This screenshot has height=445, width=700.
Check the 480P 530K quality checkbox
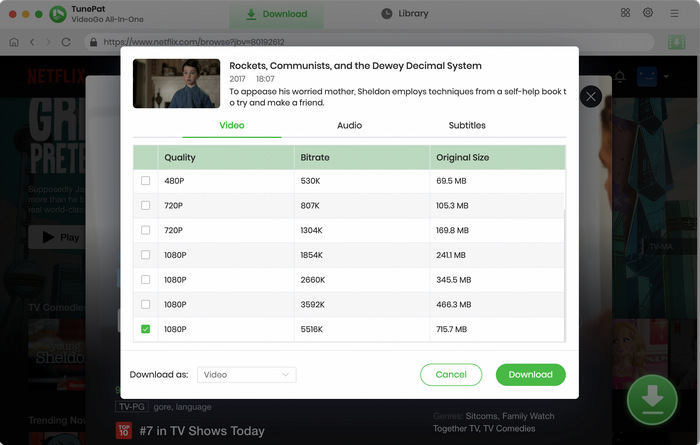tap(146, 181)
